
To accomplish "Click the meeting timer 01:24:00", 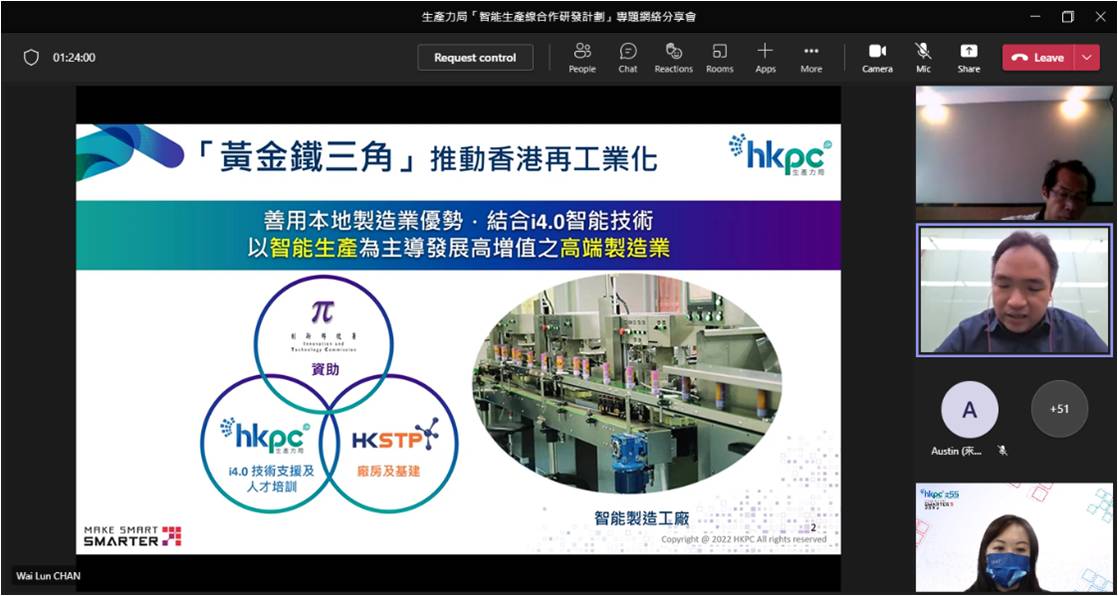I will point(74,58).
